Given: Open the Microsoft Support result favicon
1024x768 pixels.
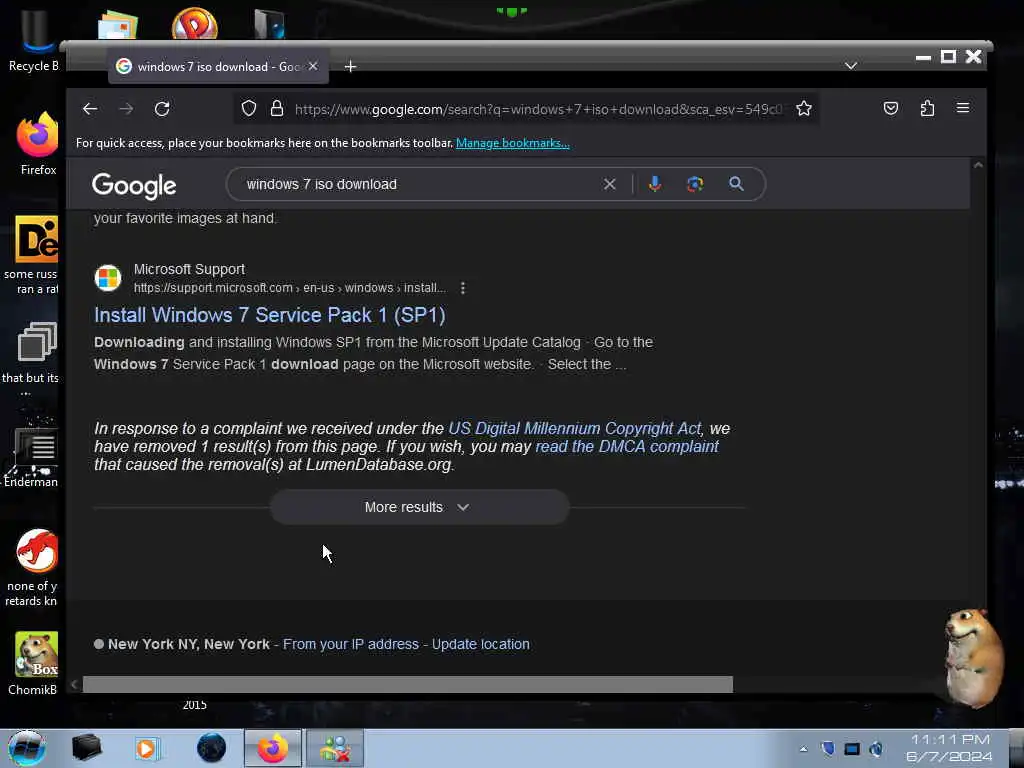Looking at the screenshot, I should coord(108,278).
